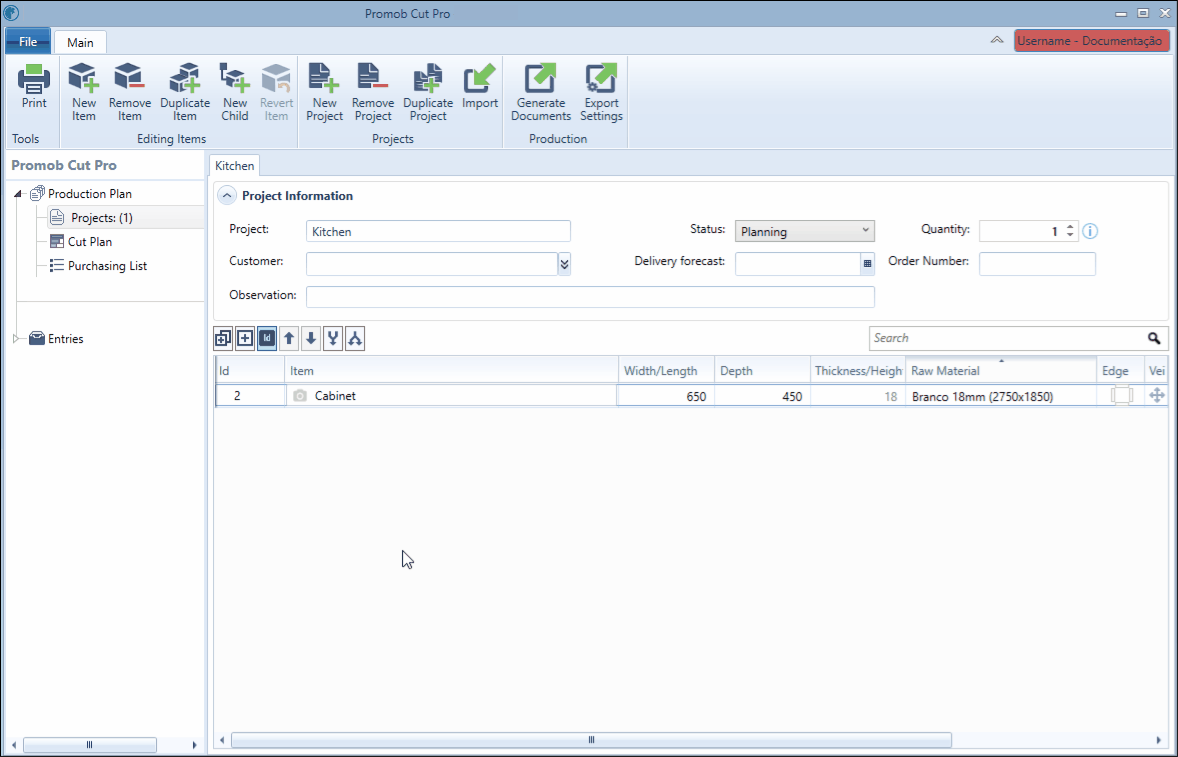Image resolution: width=1178 pixels, height=757 pixels.
Task: Click the camera icon beside Cabinet
Action: [x=300, y=396]
